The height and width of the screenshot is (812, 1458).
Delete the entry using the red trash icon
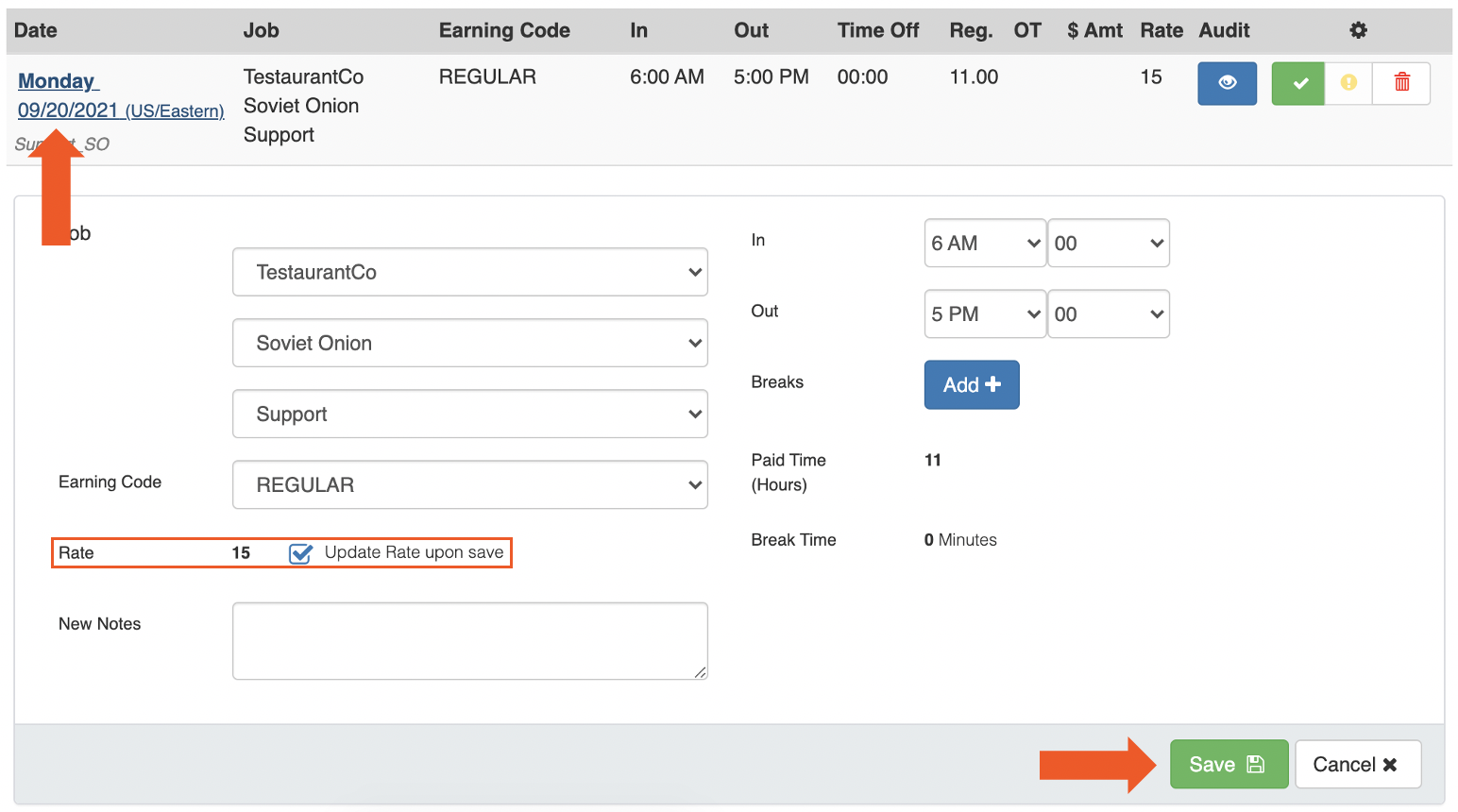click(x=1401, y=83)
